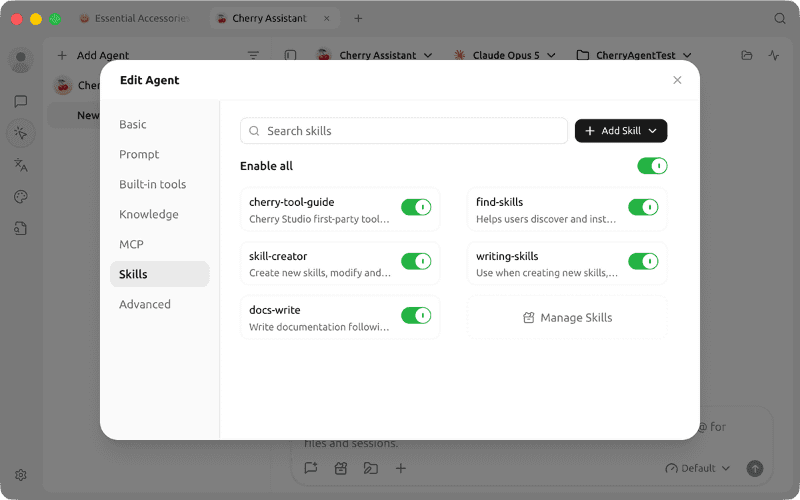The height and width of the screenshot is (500, 800).
Task: Disable the cherry-tool-guide skill
Action: pyautogui.click(x=416, y=207)
